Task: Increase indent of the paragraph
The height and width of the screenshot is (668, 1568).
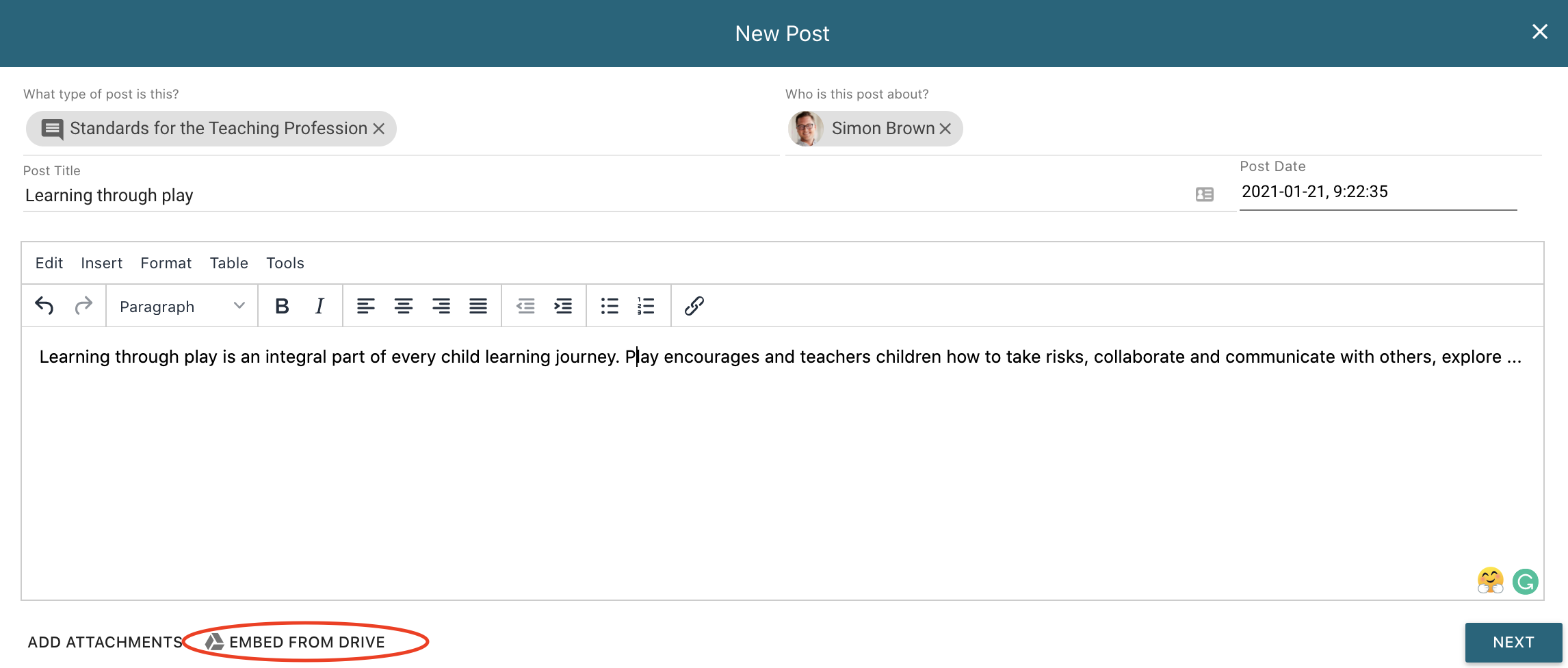Action: coord(562,306)
